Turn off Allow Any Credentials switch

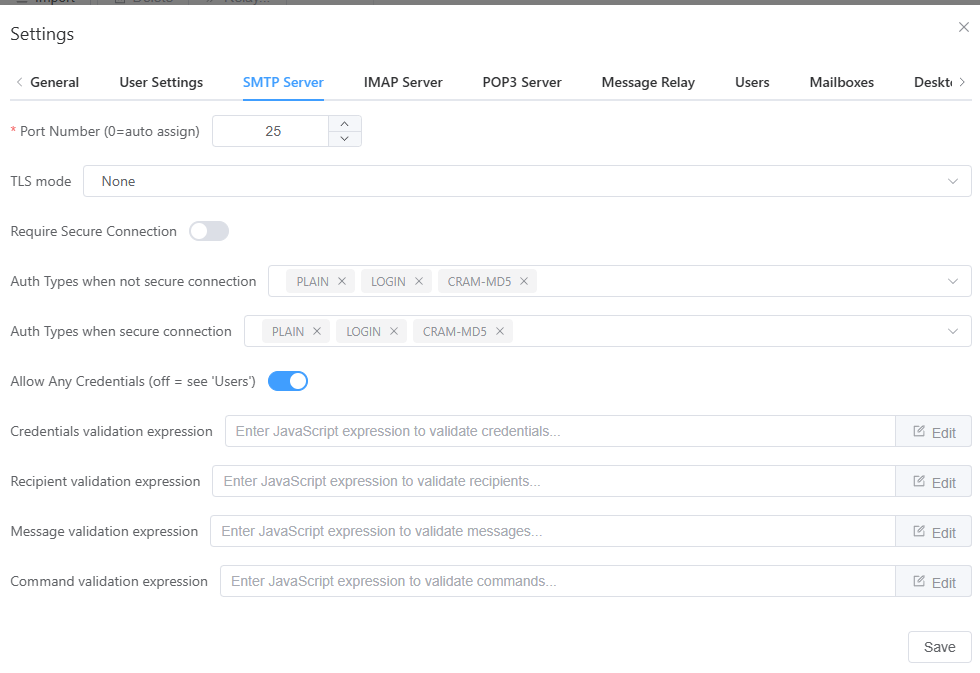tap(288, 381)
